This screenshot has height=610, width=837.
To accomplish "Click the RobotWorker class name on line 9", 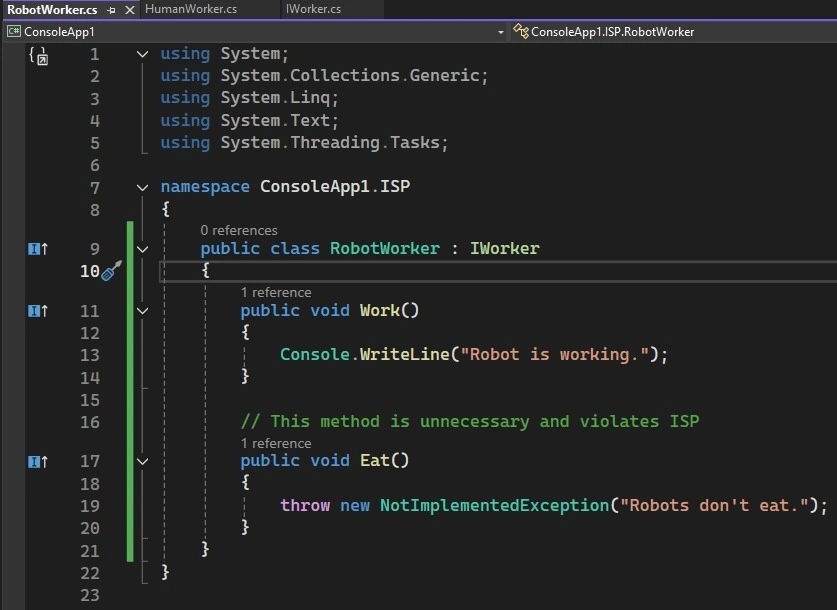I will (384, 249).
